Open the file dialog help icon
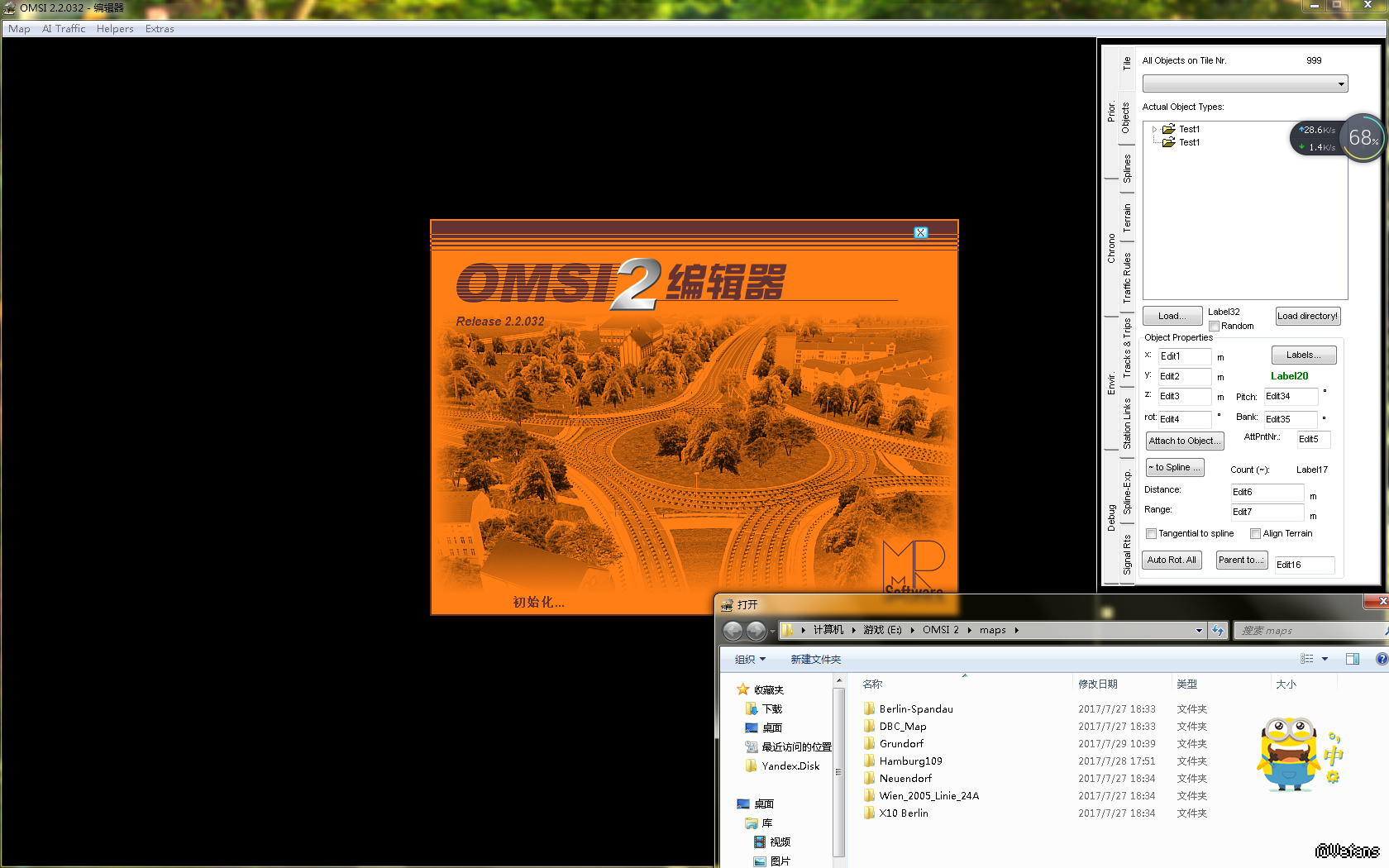This screenshot has height=868, width=1389. click(1382, 659)
